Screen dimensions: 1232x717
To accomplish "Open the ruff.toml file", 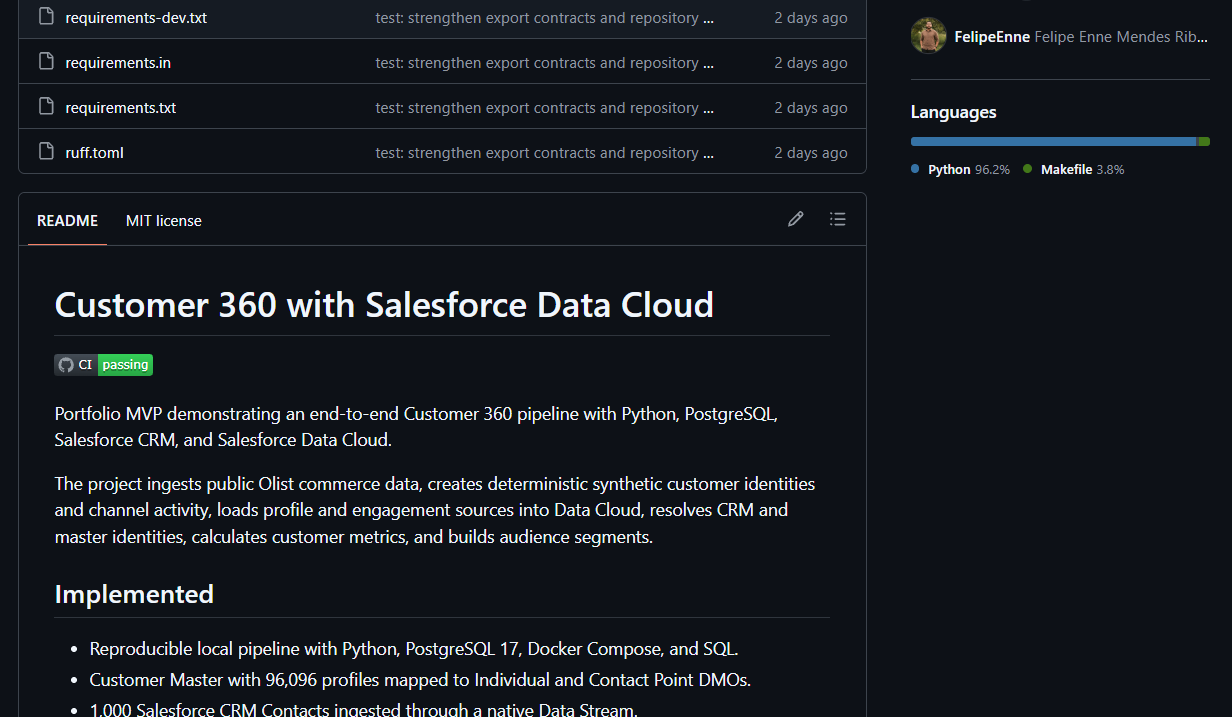I will point(95,152).
